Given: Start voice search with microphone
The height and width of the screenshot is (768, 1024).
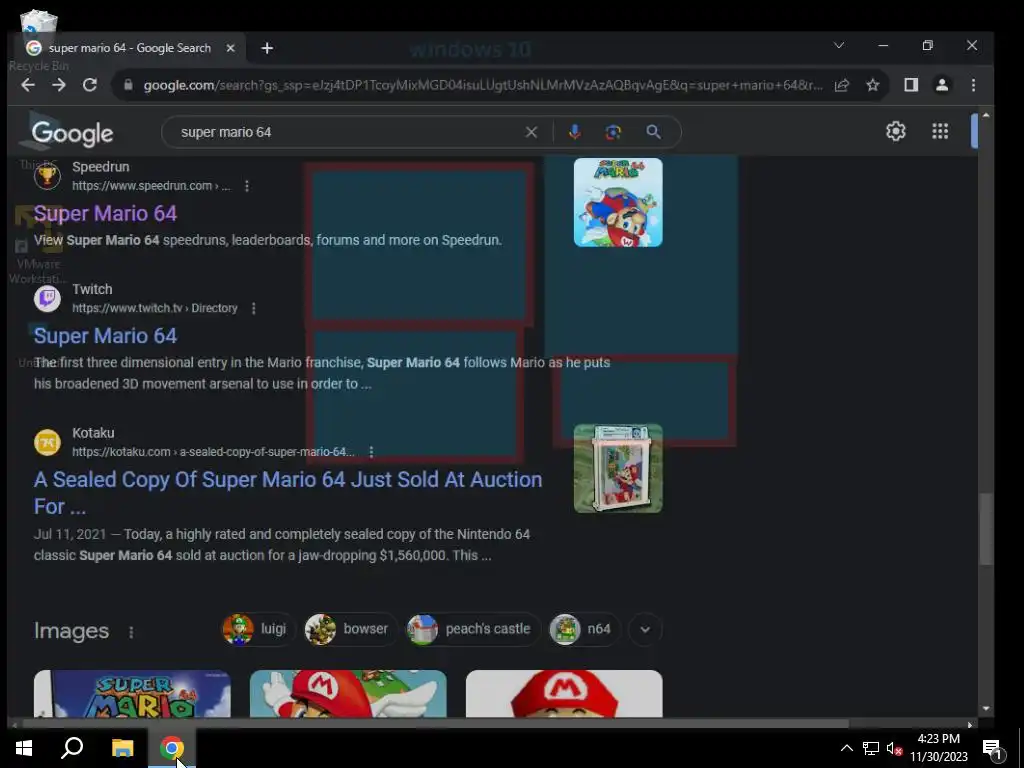Looking at the screenshot, I should tap(575, 132).
